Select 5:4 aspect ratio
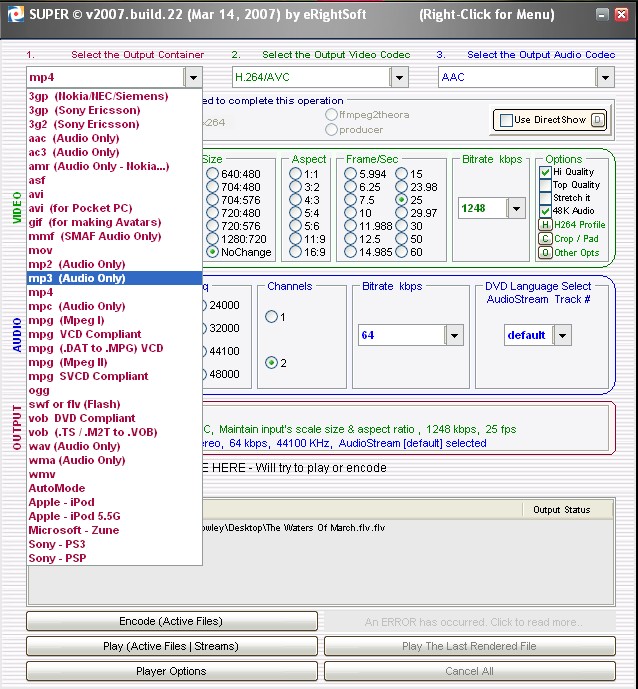The width and height of the screenshot is (638, 689). pos(295,213)
